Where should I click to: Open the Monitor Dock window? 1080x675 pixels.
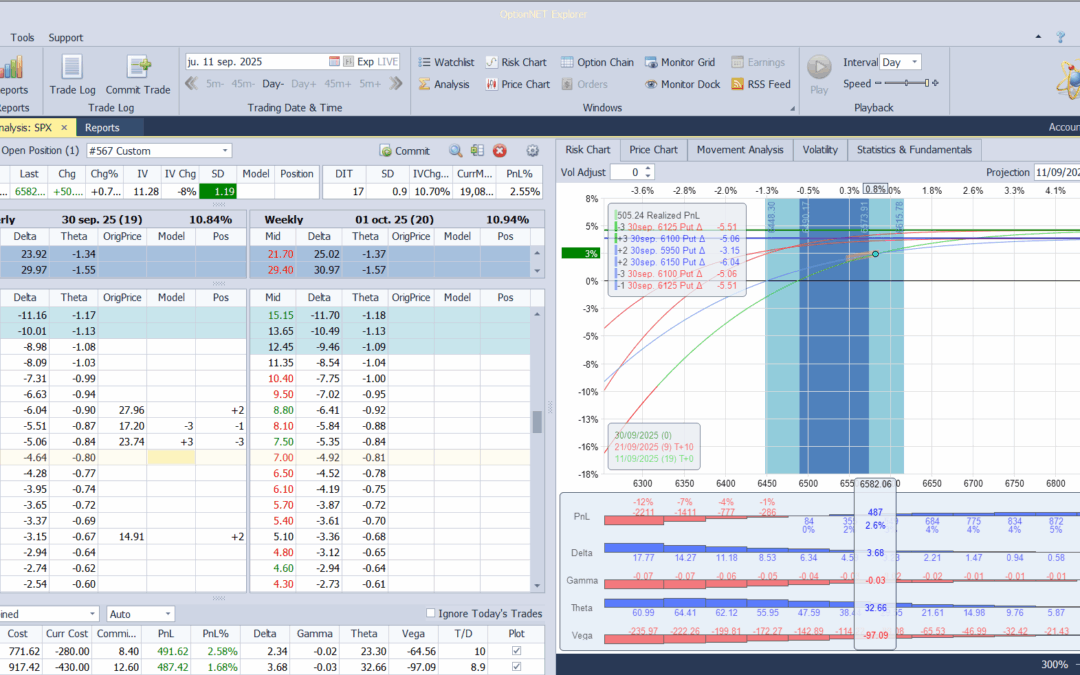(x=682, y=84)
